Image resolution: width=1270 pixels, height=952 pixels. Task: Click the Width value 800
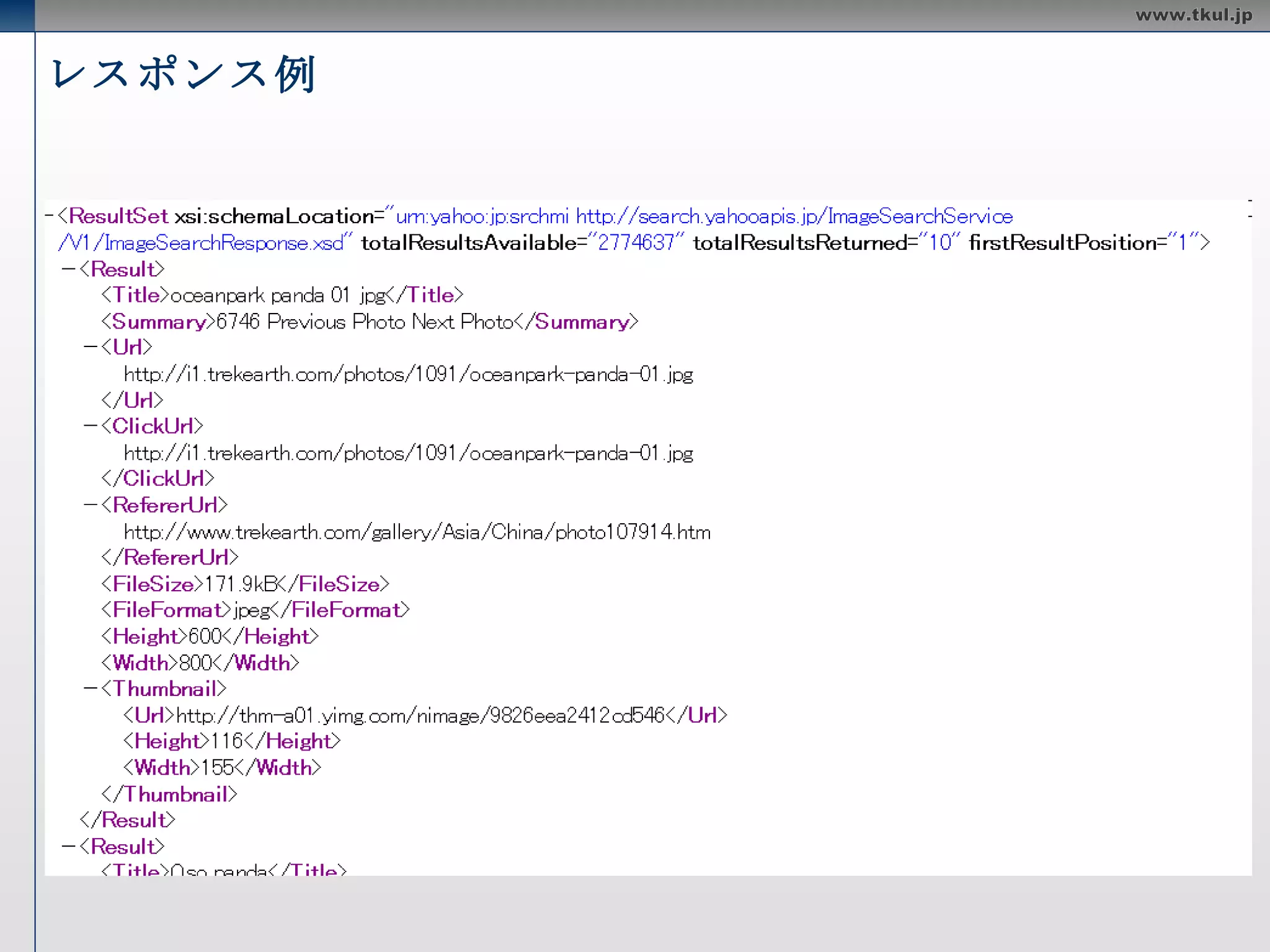tap(196, 663)
